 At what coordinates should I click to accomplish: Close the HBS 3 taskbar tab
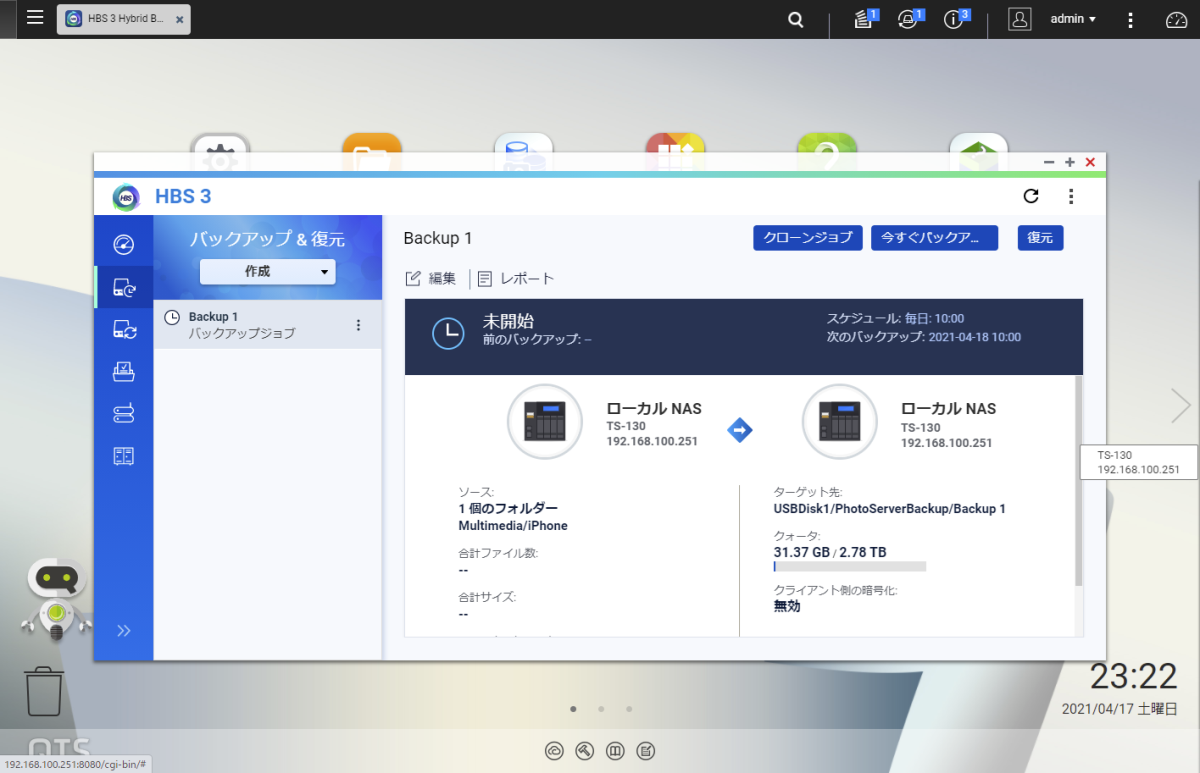[179, 20]
